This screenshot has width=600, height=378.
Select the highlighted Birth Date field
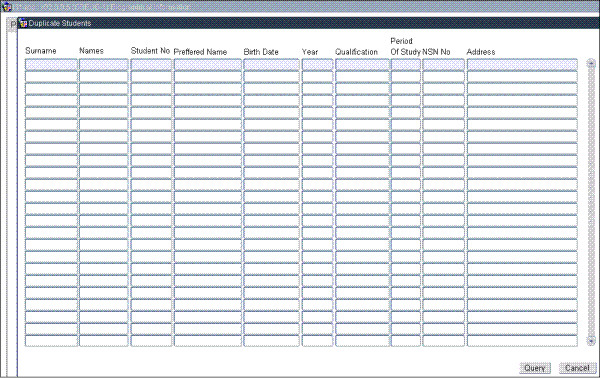tap(271, 64)
